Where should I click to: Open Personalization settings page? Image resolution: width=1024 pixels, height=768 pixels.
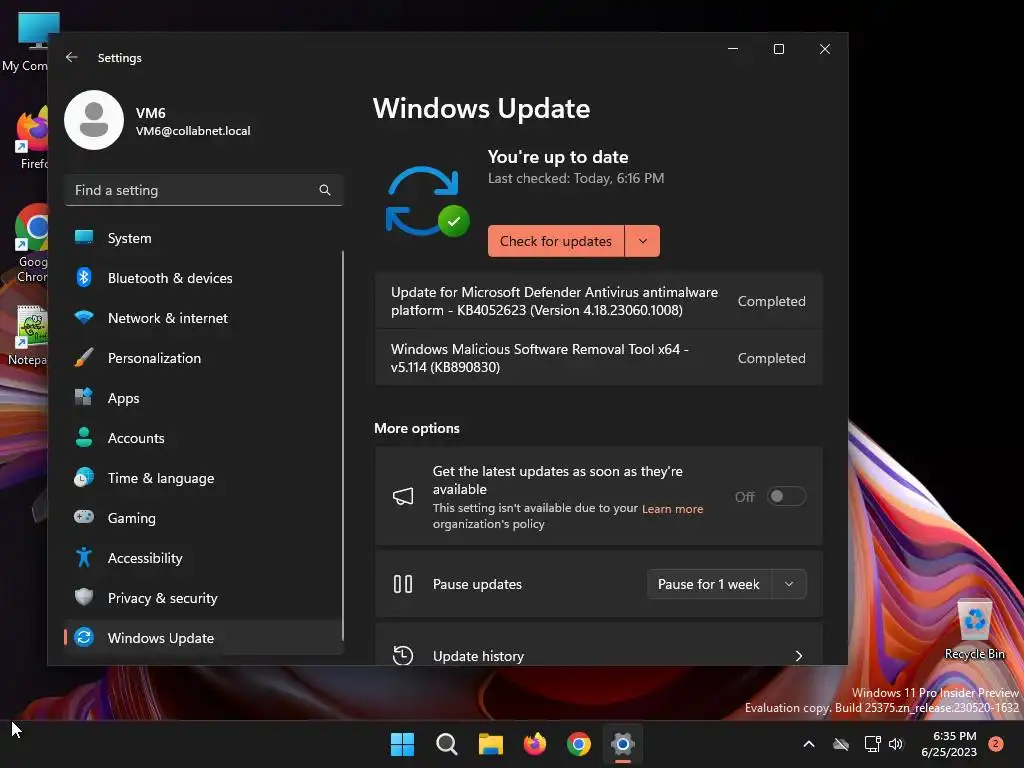204,358
